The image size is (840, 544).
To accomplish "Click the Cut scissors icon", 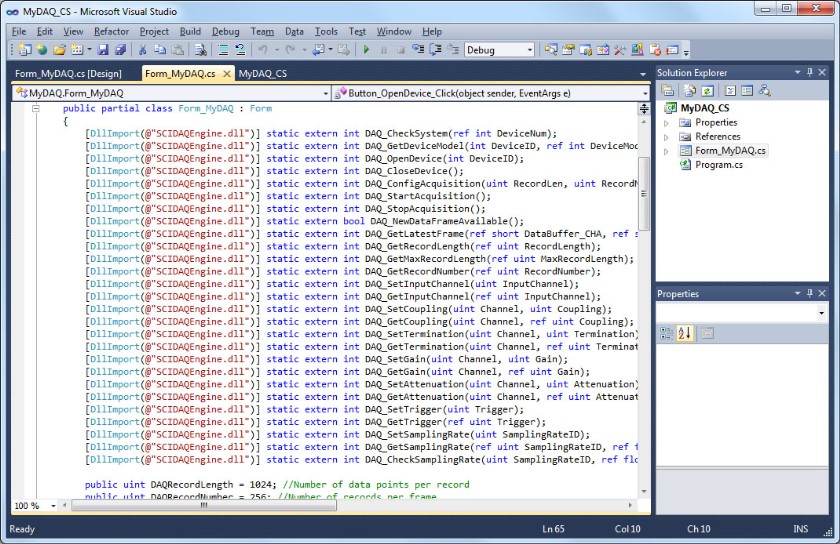I will tap(142, 50).
